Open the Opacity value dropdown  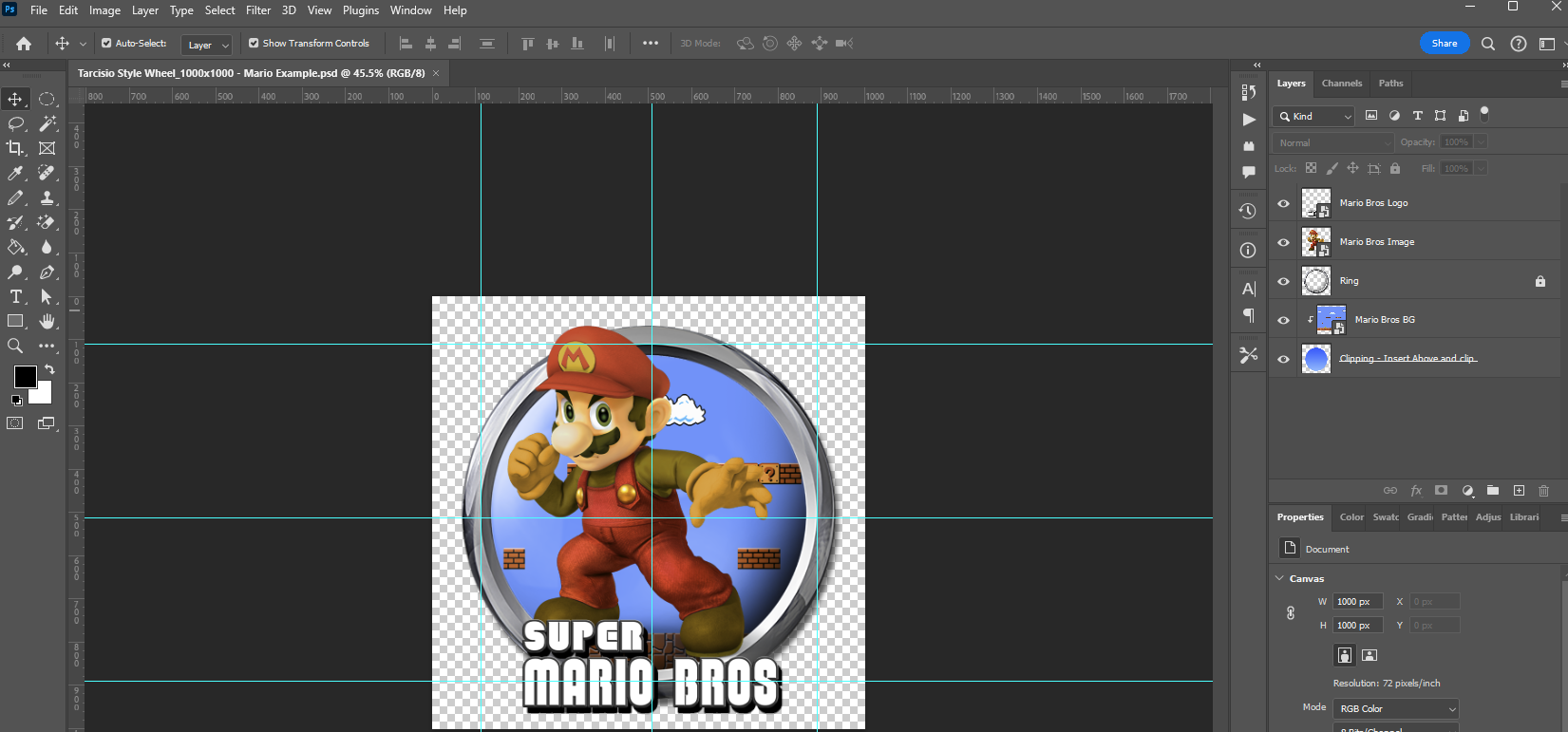(x=1481, y=142)
